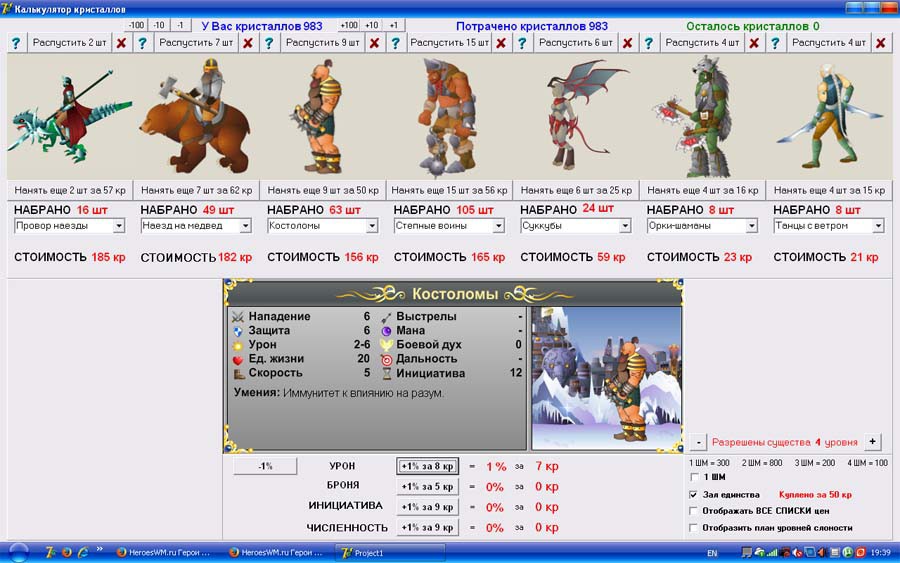Click Нанять еще 2 шт за 57 кр
This screenshot has height=563, width=900.
pyautogui.click(x=69, y=190)
